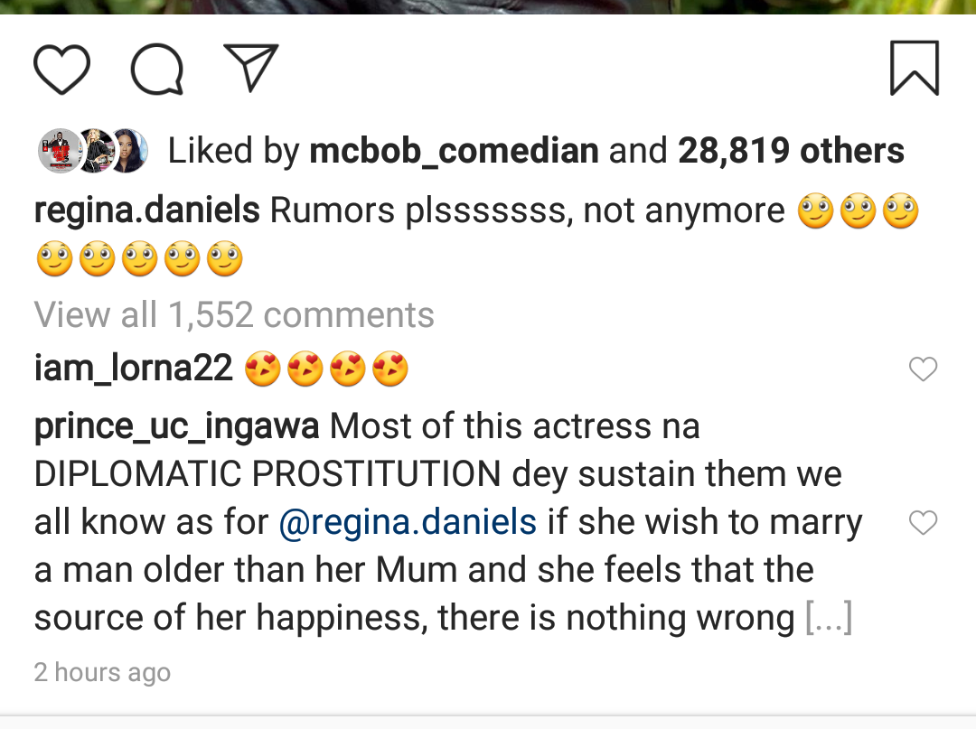This screenshot has height=729, width=976.
Task: Like the prince_uc_ingawa comment
Action: [x=922, y=522]
